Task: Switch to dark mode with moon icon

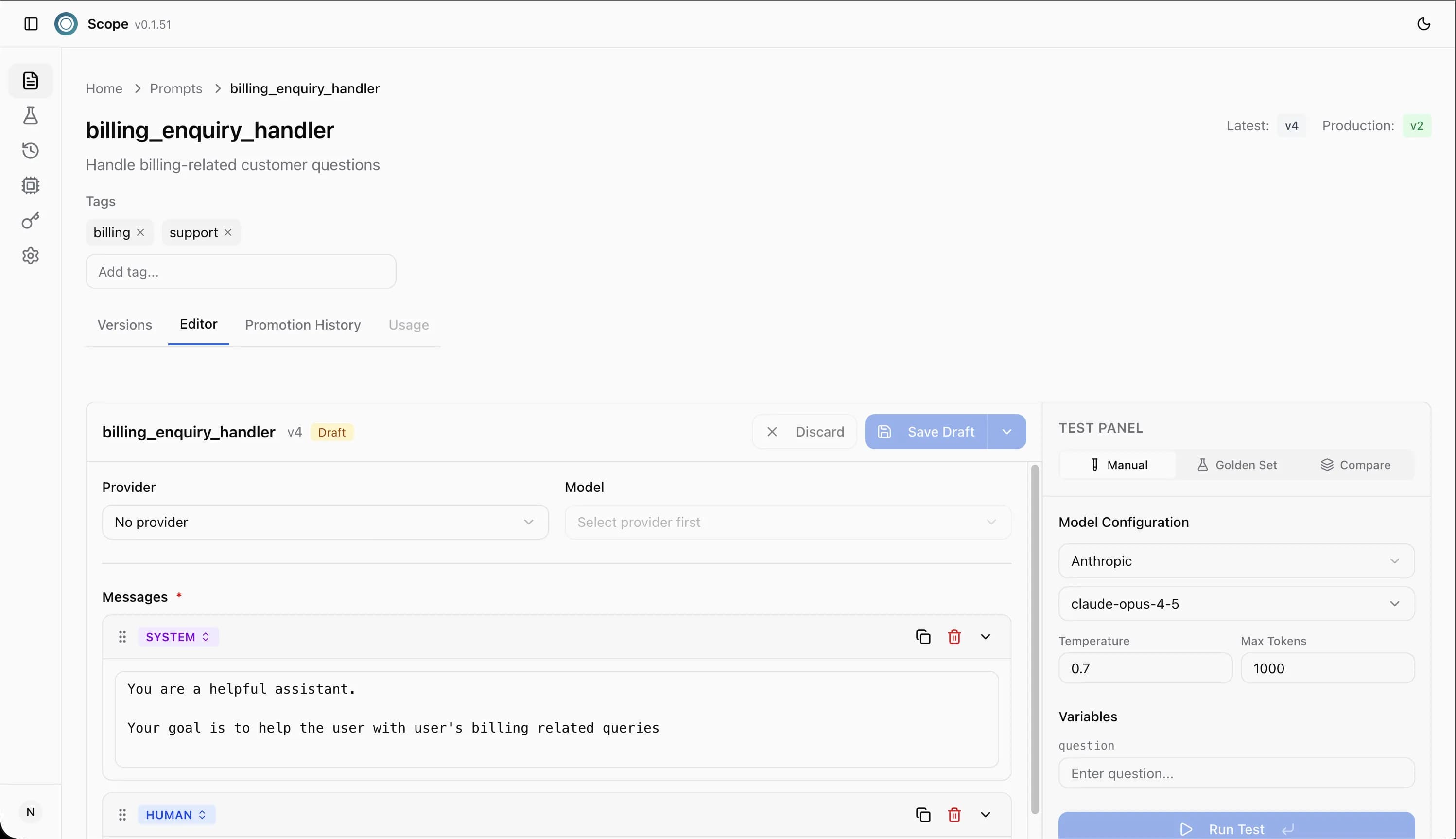Action: point(1423,24)
